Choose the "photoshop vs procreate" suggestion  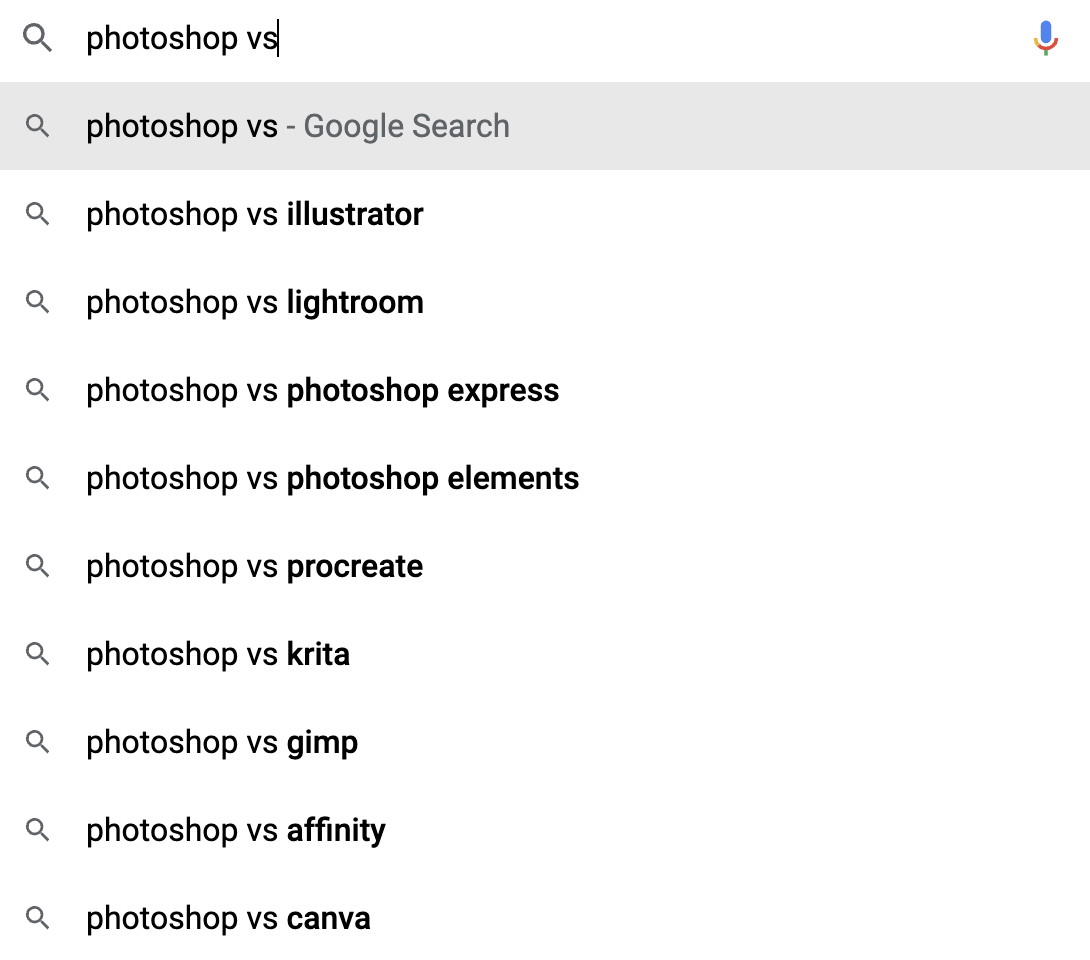click(x=255, y=567)
